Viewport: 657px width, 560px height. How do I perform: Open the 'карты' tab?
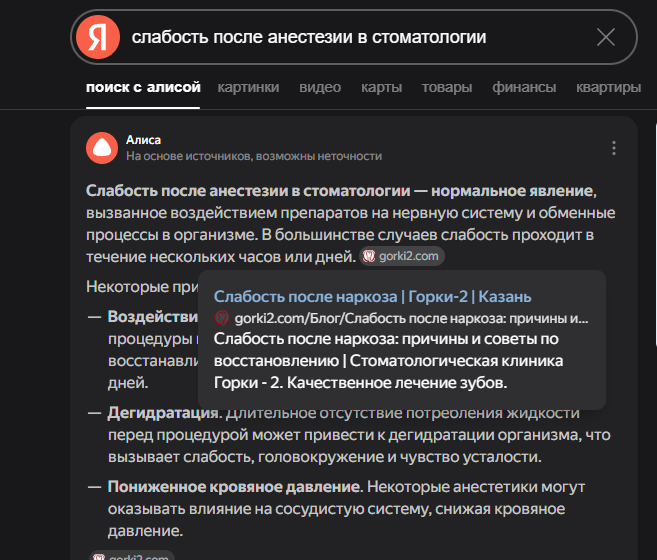pos(381,87)
